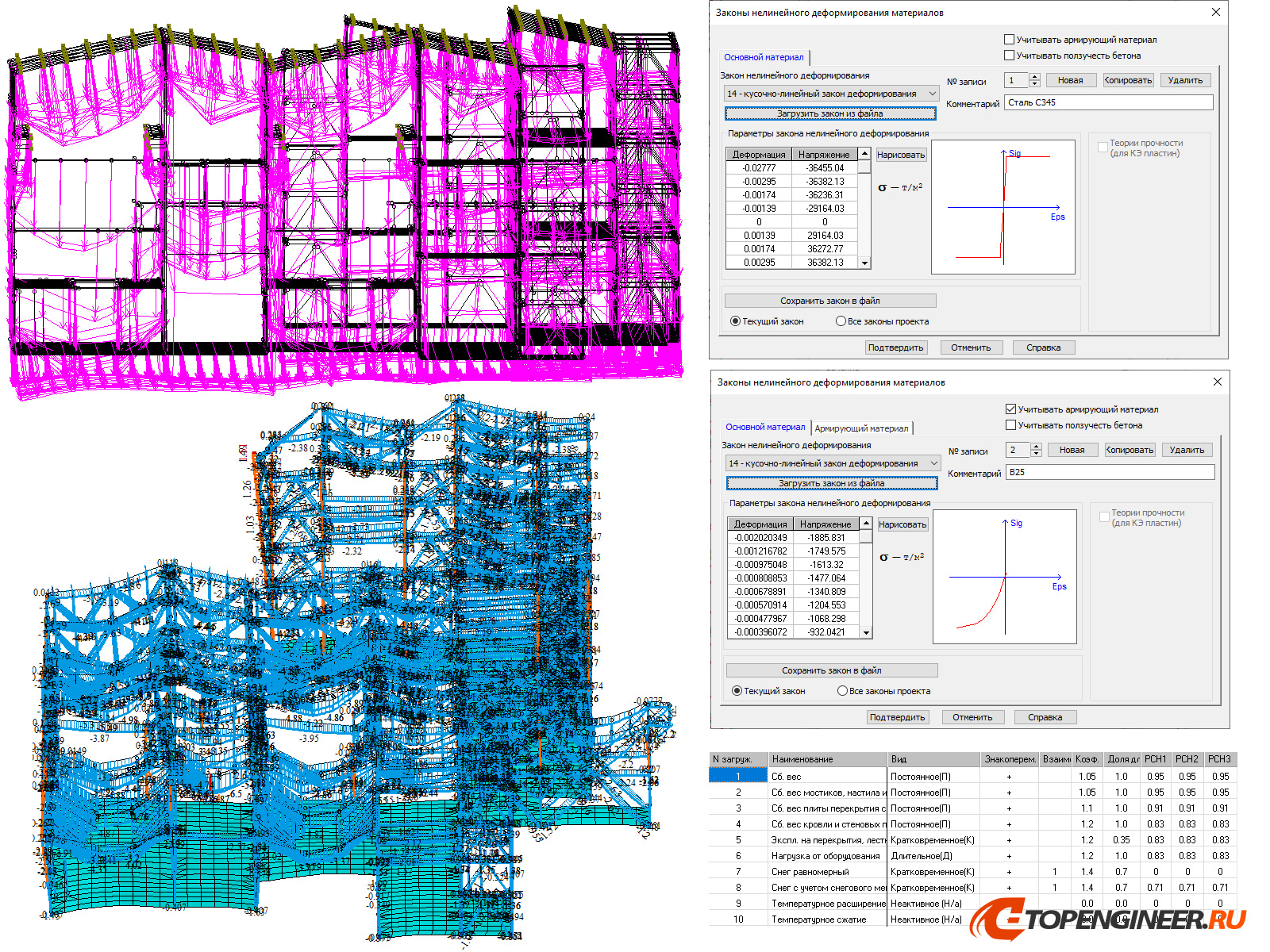1270x952 pixels.
Task: Click "Загрузить закон из файла" button
Action: tap(830, 113)
